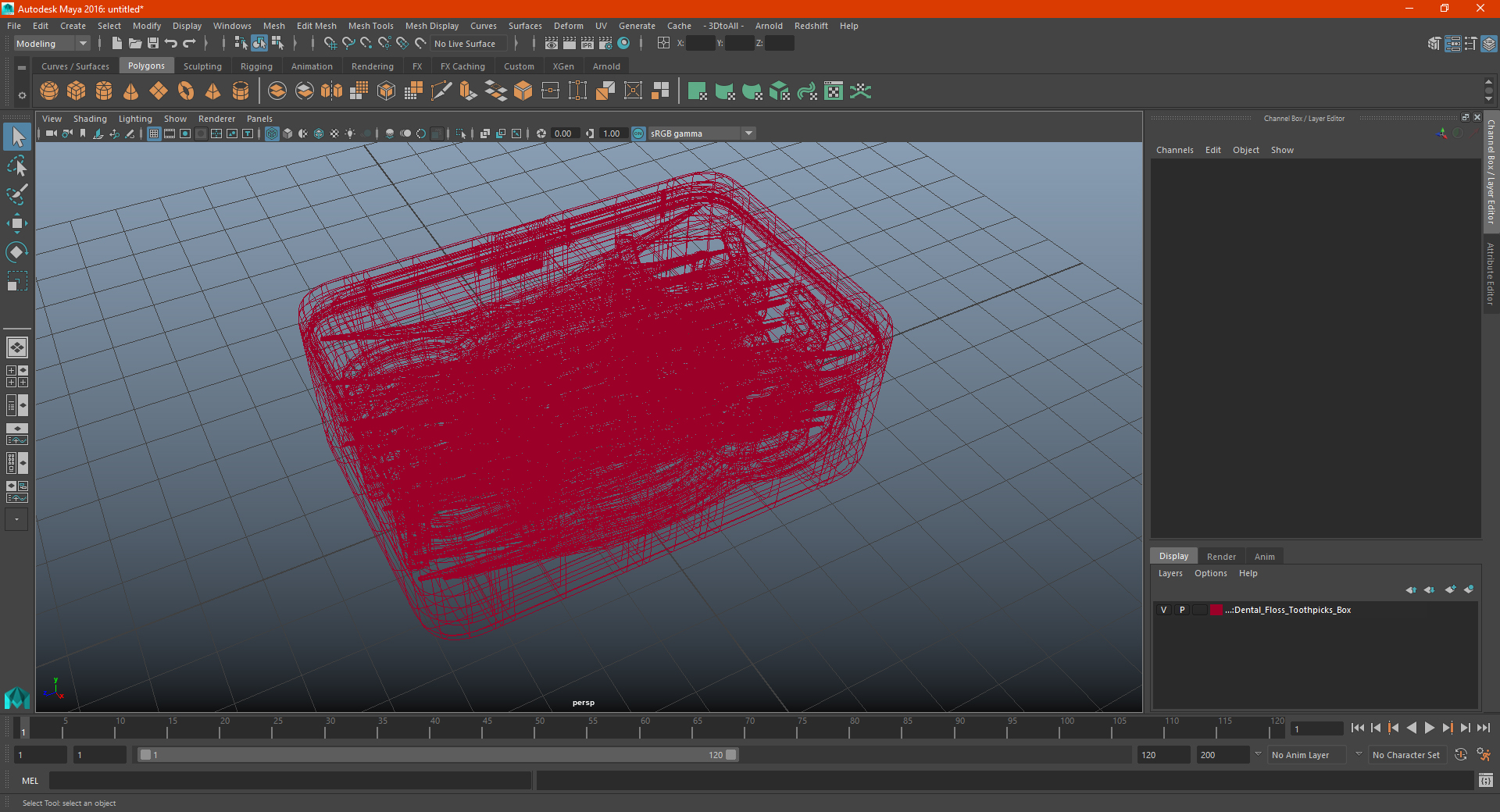Click the Select tool arrow in toolbox
The image size is (1500, 812).
(17, 137)
